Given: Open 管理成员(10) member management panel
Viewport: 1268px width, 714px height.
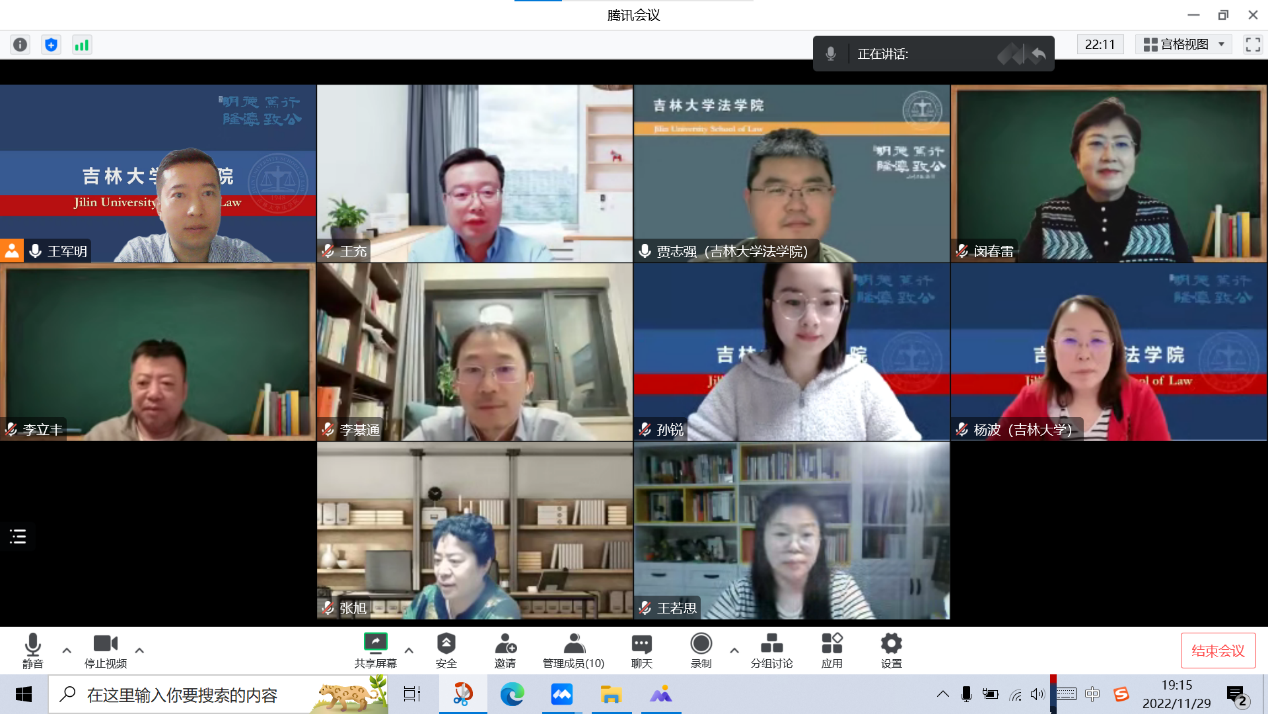Looking at the screenshot, I should click(573, 645).
